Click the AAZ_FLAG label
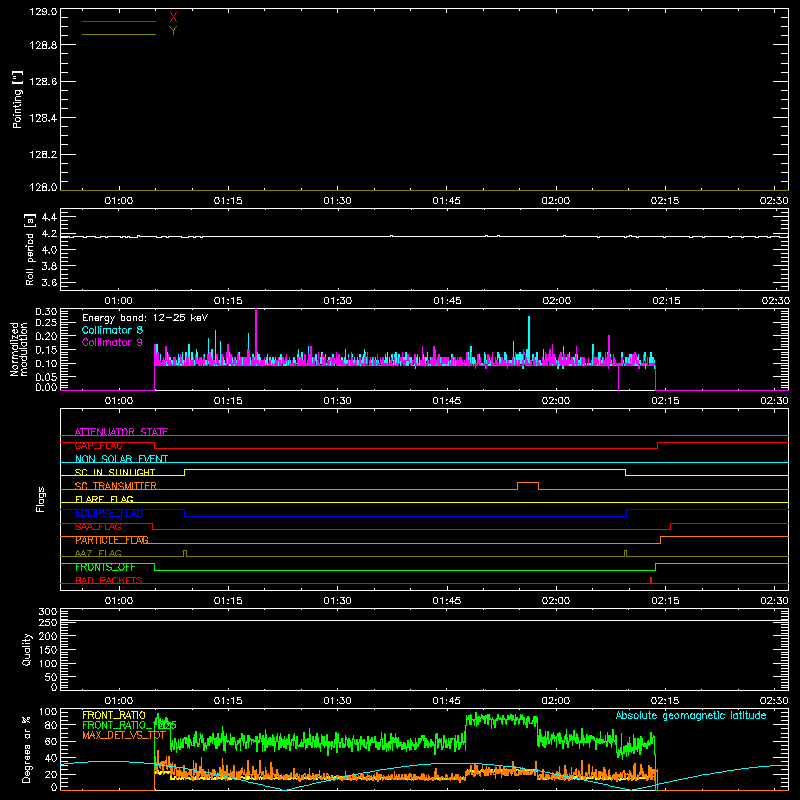 point(98,553)
